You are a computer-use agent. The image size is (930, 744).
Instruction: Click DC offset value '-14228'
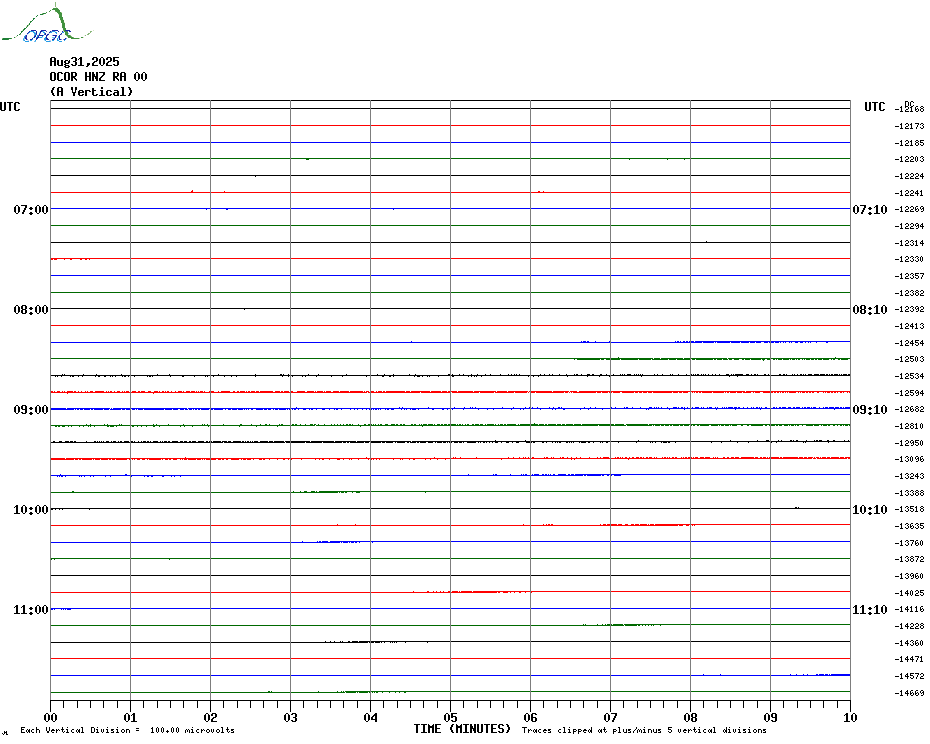[909, 627]
